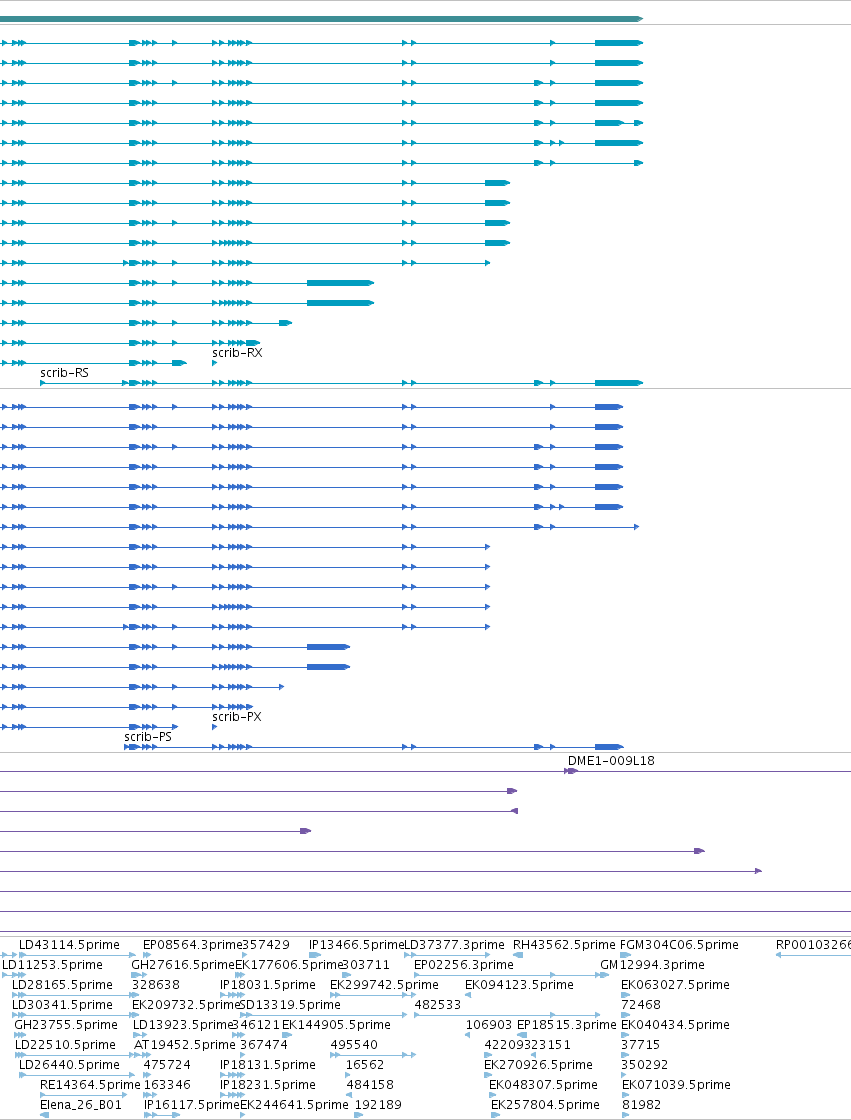Click the 16562 feature label
The height and width of the screenshot is (1120, 851).
pos(365,1065)
